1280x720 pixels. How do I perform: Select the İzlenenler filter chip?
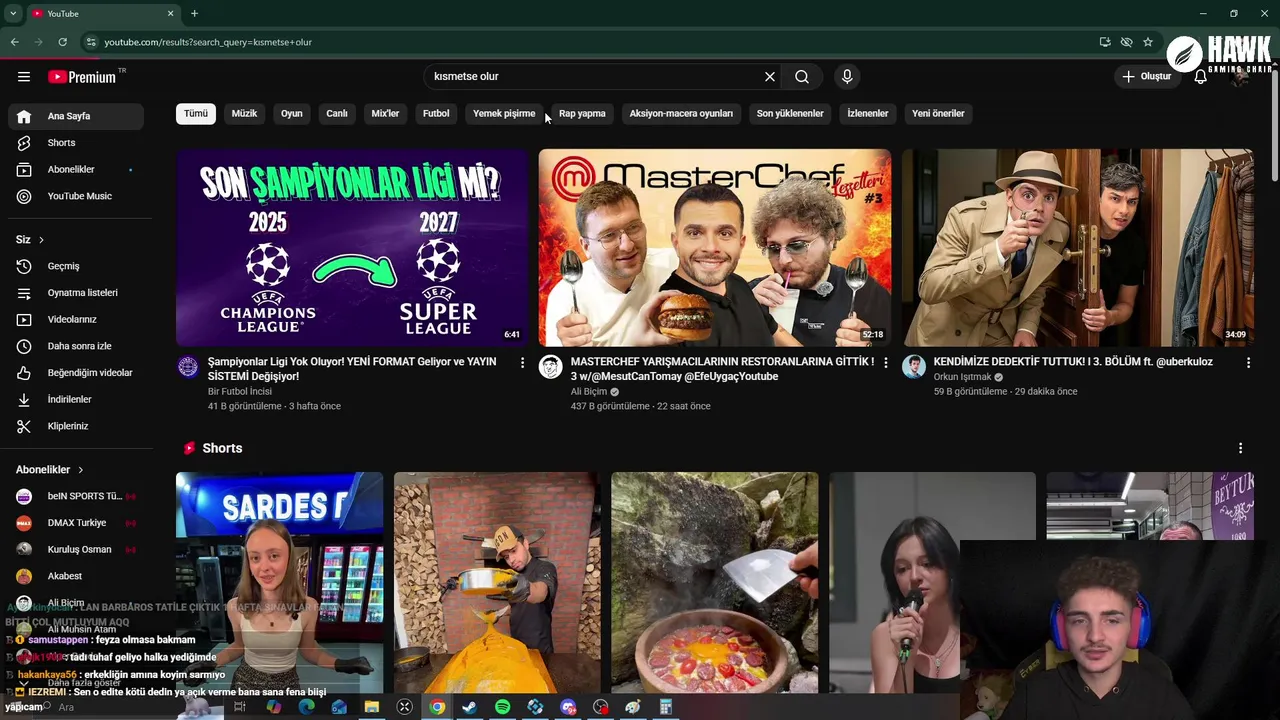click(868, 114)
